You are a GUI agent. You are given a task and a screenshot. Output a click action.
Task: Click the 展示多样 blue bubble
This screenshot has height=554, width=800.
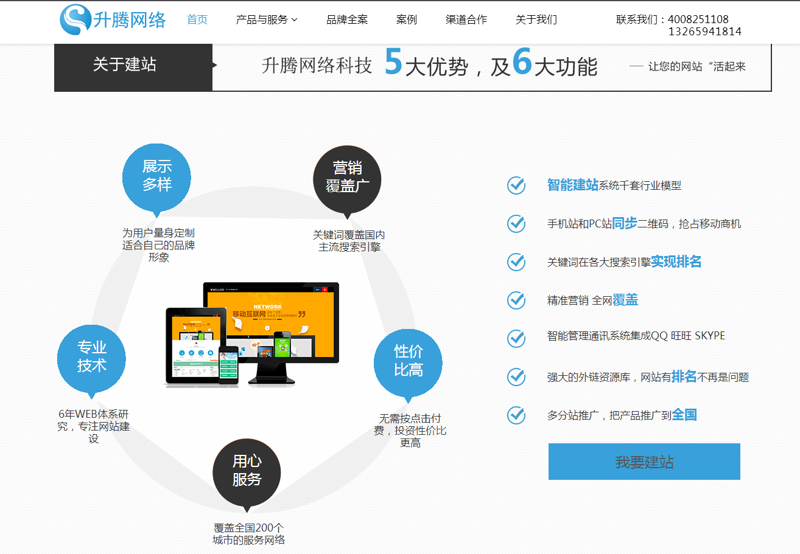click(x=157, y=179)
